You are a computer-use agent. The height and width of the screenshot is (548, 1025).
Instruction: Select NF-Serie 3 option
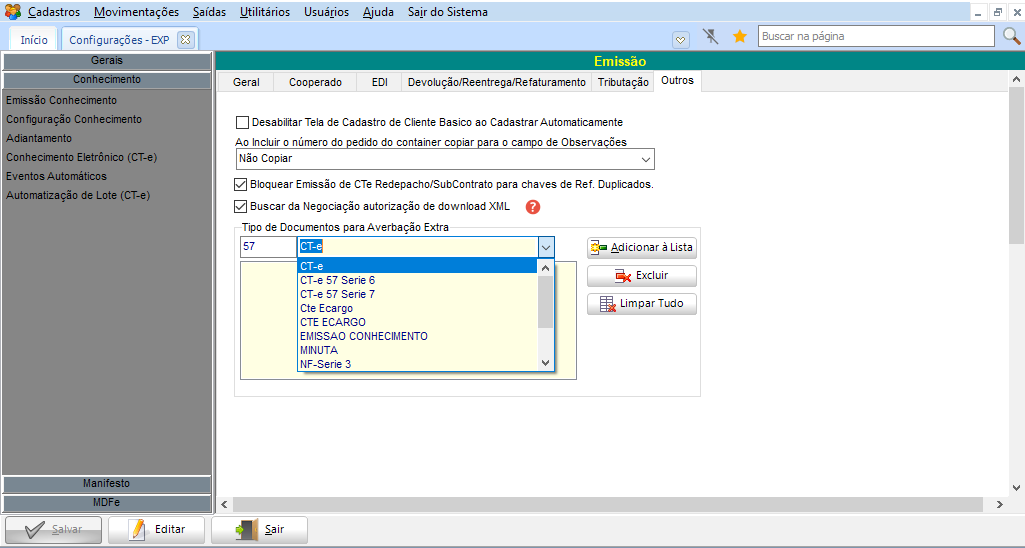pyautogui.click(x=418, y=364)
